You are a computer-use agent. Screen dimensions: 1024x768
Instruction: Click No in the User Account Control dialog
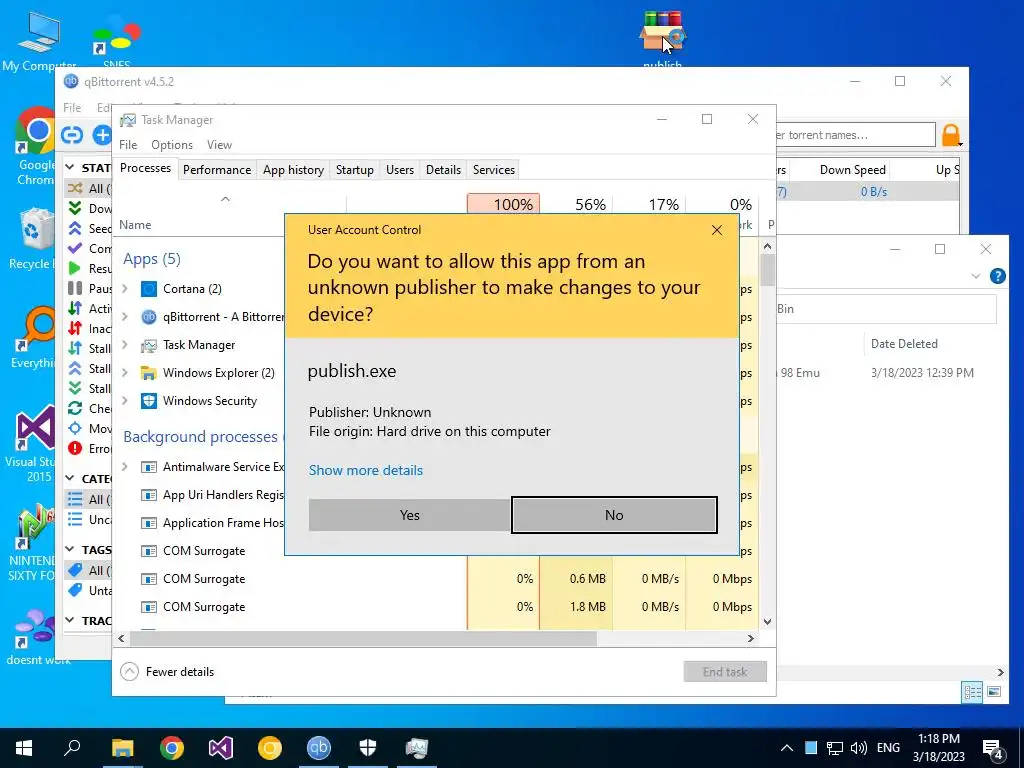(x=614, y=515)
